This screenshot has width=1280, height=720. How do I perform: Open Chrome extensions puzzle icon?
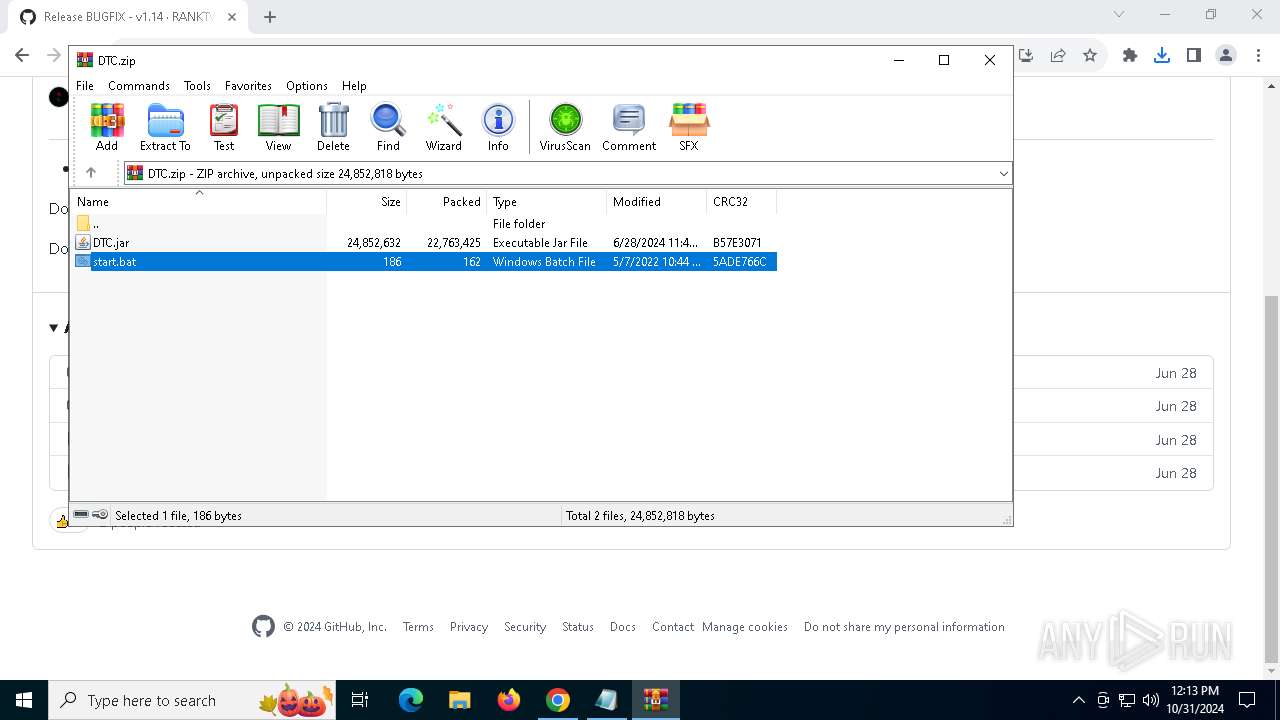click(x=1130, y=55)
